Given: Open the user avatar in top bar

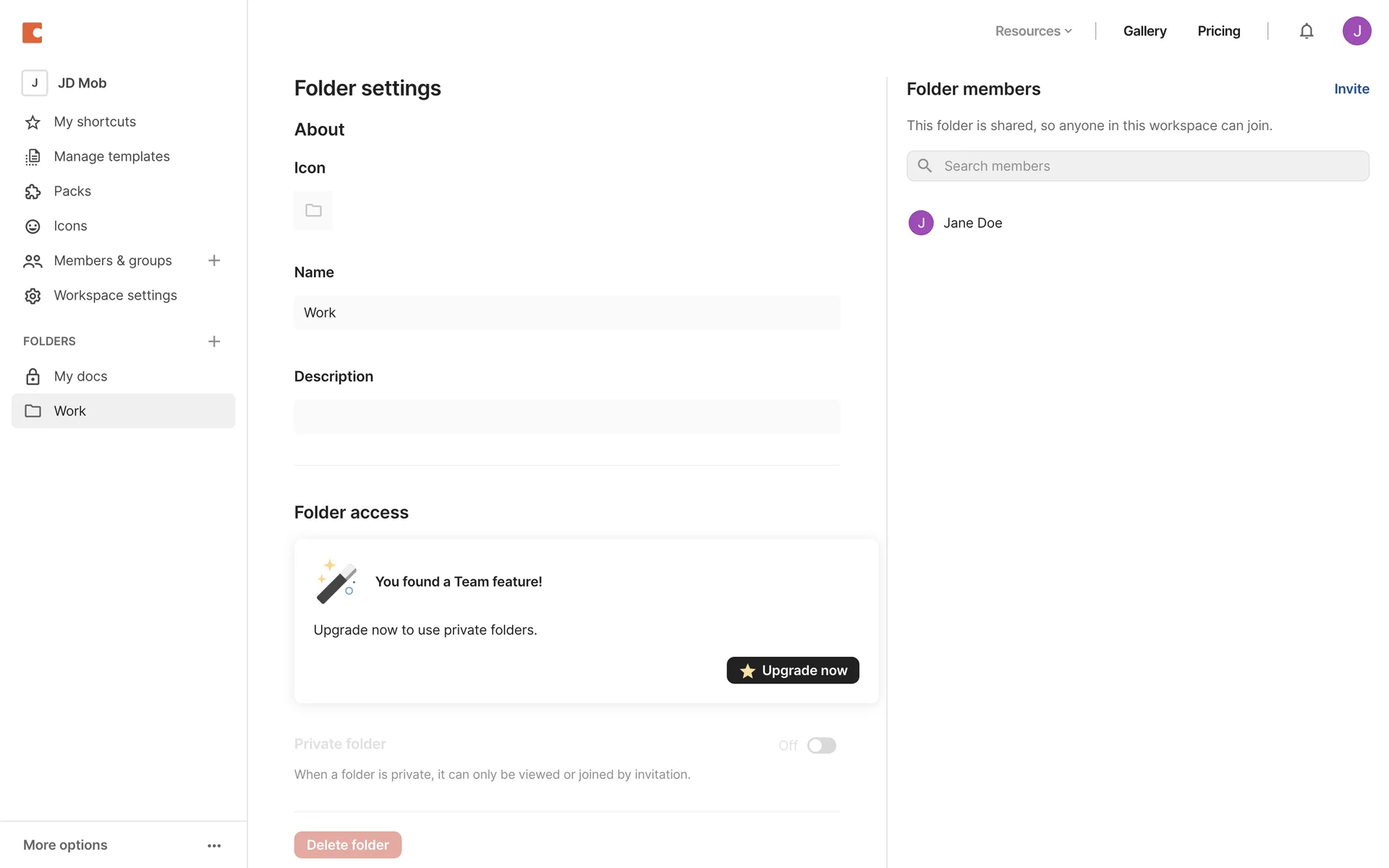Looking at the screenshot, I should pos(1356,31).
